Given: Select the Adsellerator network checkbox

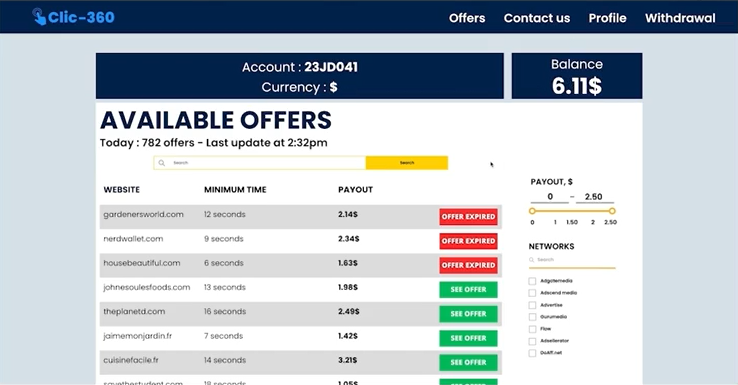Looking at the screenshot, I should coord(532,341).
